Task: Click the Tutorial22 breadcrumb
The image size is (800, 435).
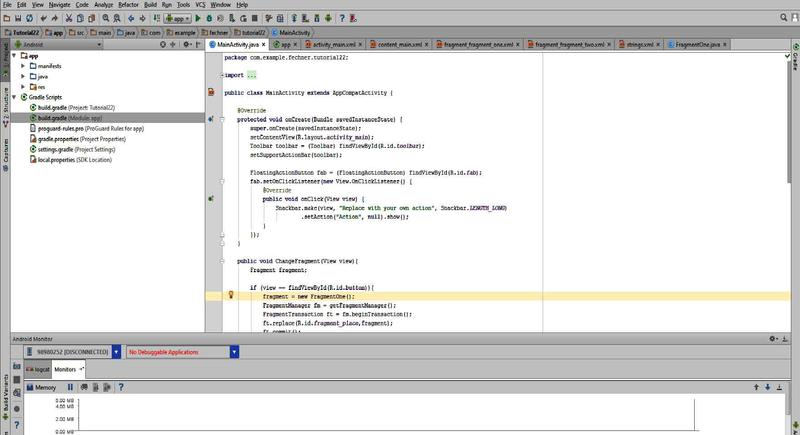Action: 21,33
